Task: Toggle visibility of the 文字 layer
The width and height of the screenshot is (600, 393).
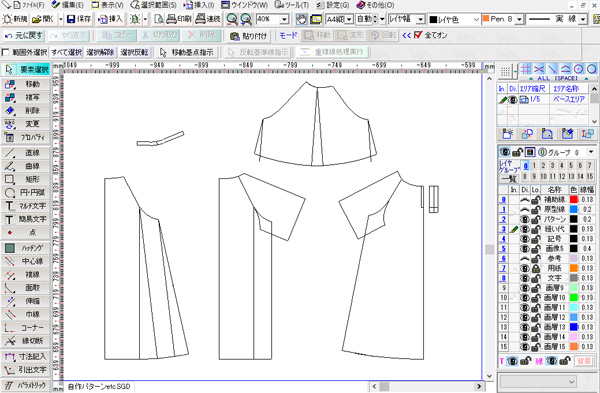Action: (x=525, y=278)
